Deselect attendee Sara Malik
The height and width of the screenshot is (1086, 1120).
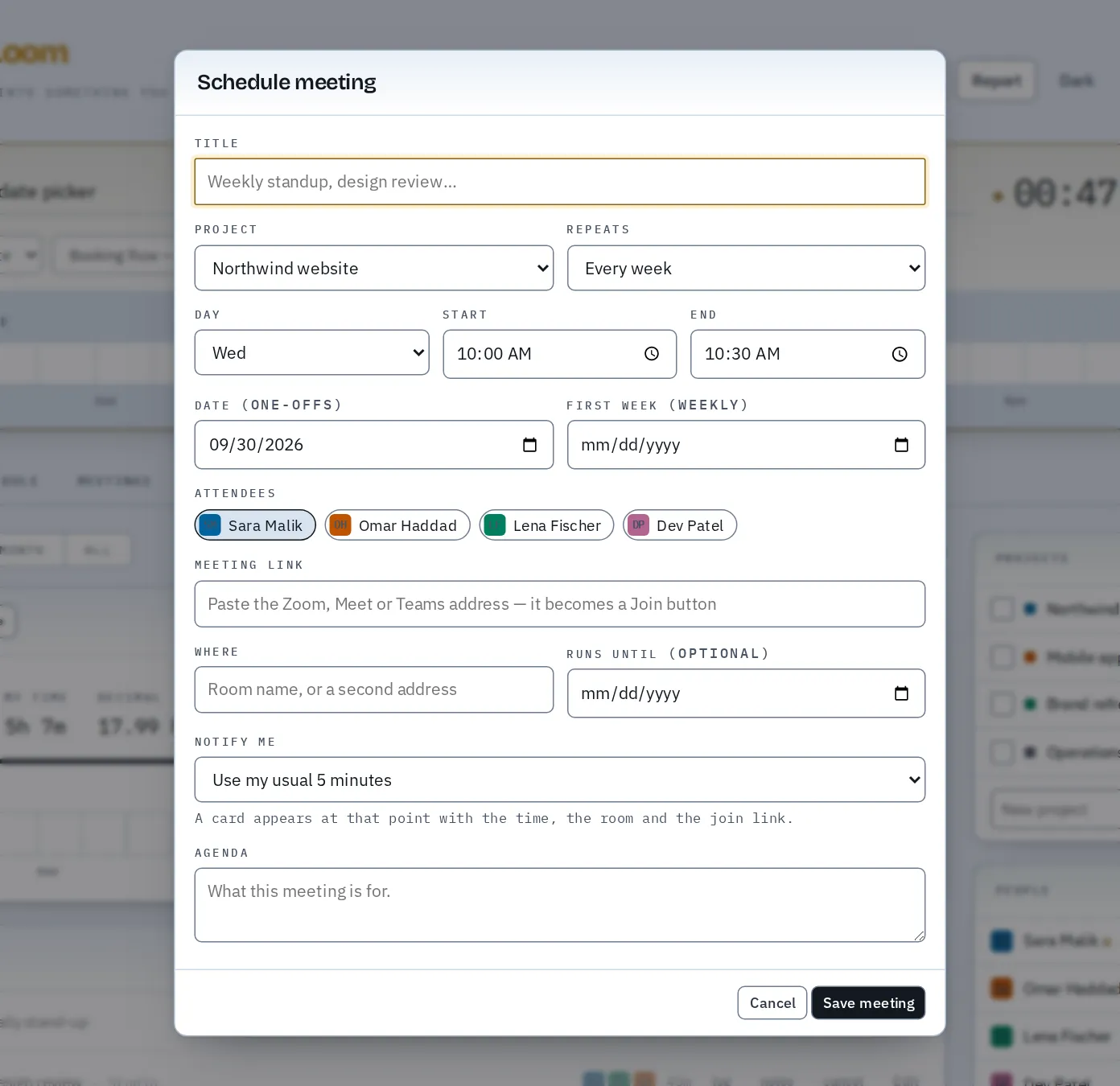pos(255,525)
